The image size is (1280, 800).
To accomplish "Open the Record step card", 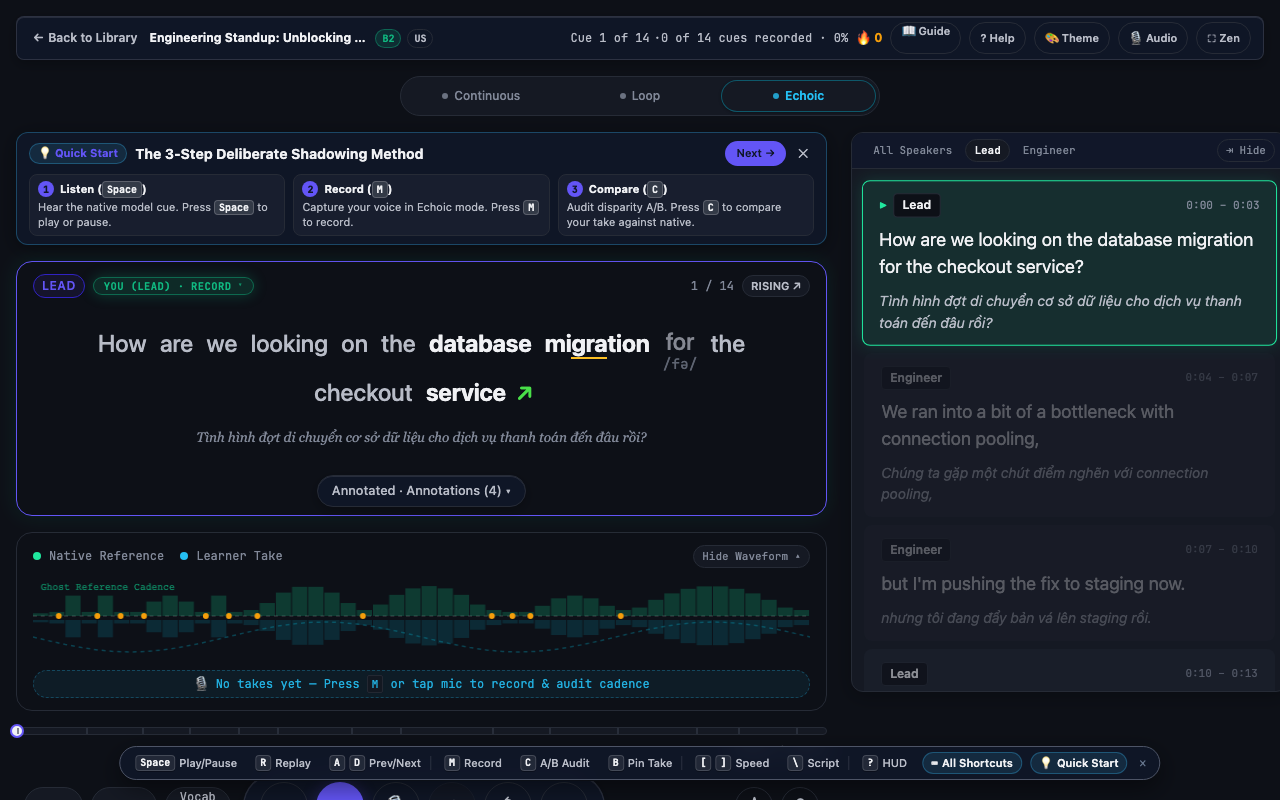I will [x=421, y=205].
